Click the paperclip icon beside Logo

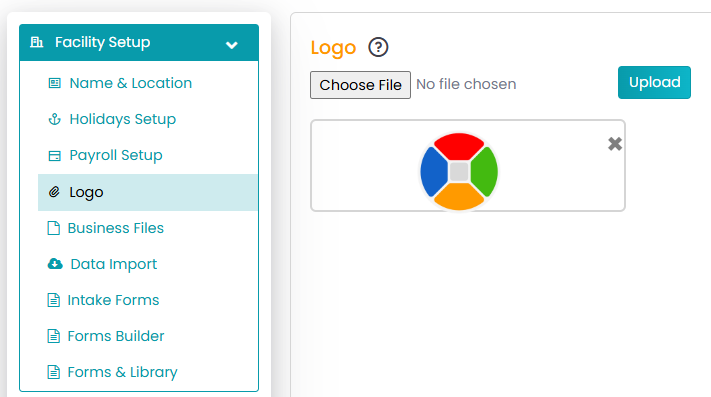tap(54, 192)
